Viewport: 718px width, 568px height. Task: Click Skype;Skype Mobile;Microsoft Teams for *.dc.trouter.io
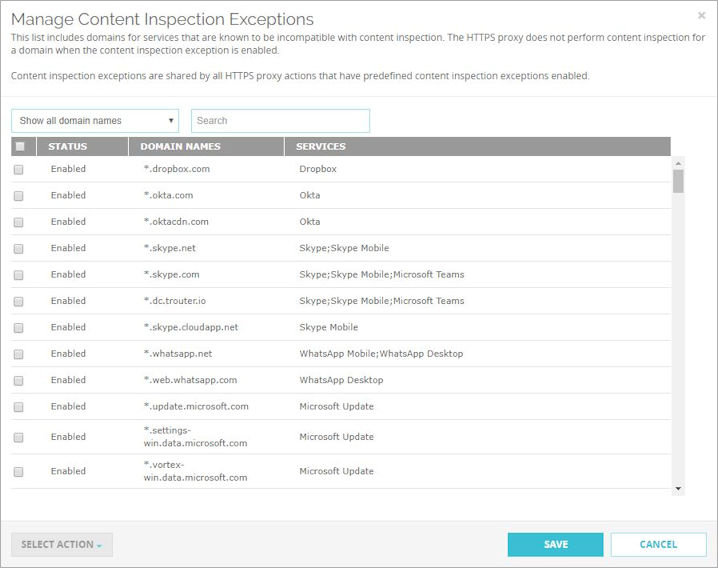(x=381, y=301)
